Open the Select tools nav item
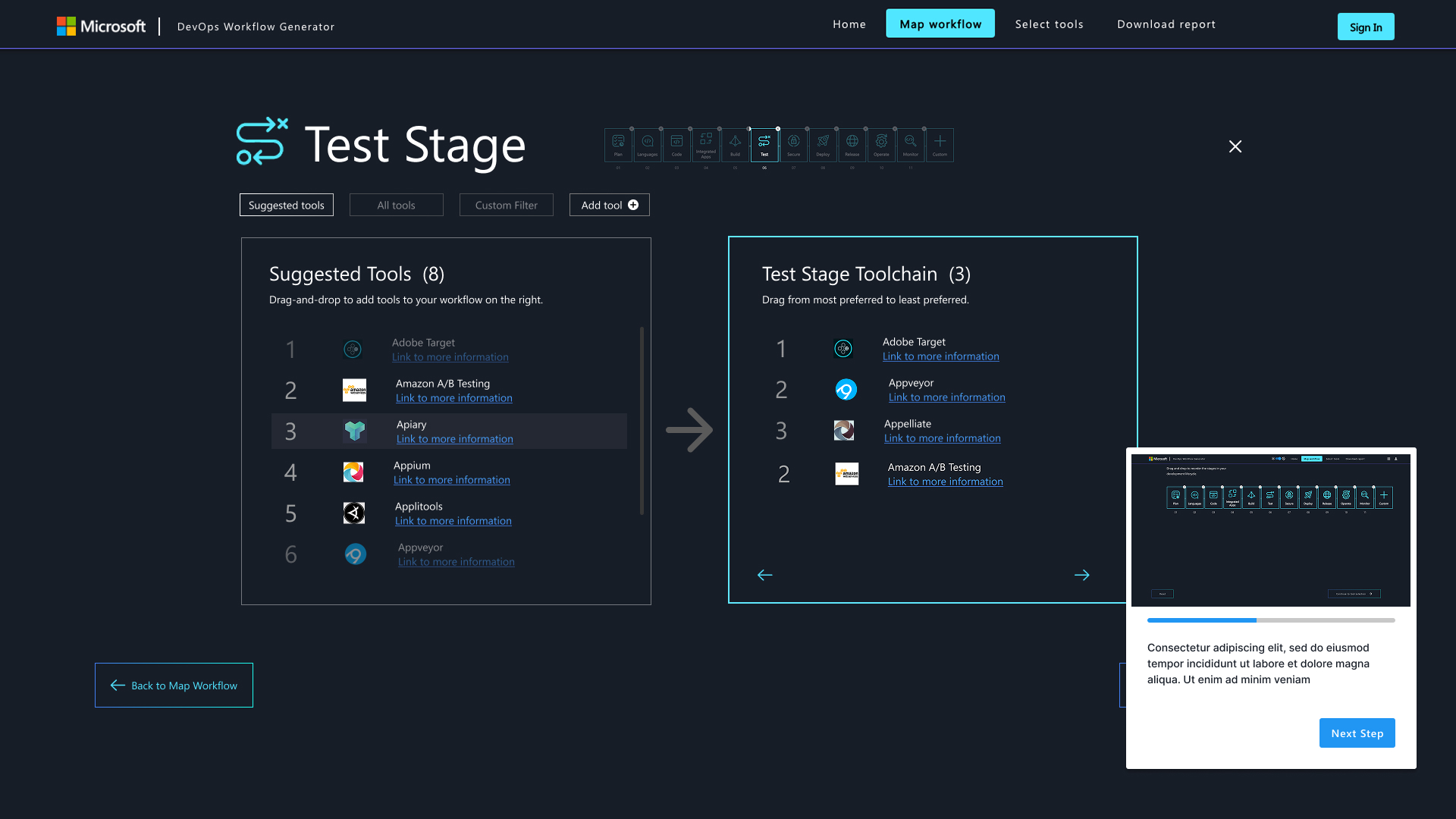This screenshot has width=1456, height=819. [1050, 24]
